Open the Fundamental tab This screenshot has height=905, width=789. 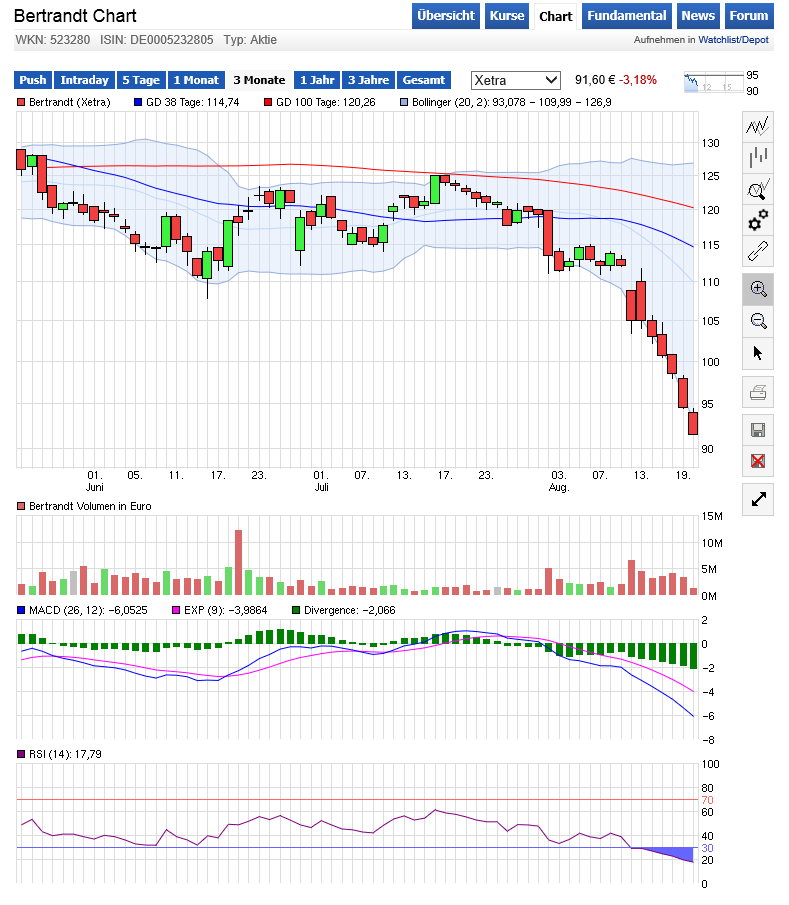(x=626, y=16)
